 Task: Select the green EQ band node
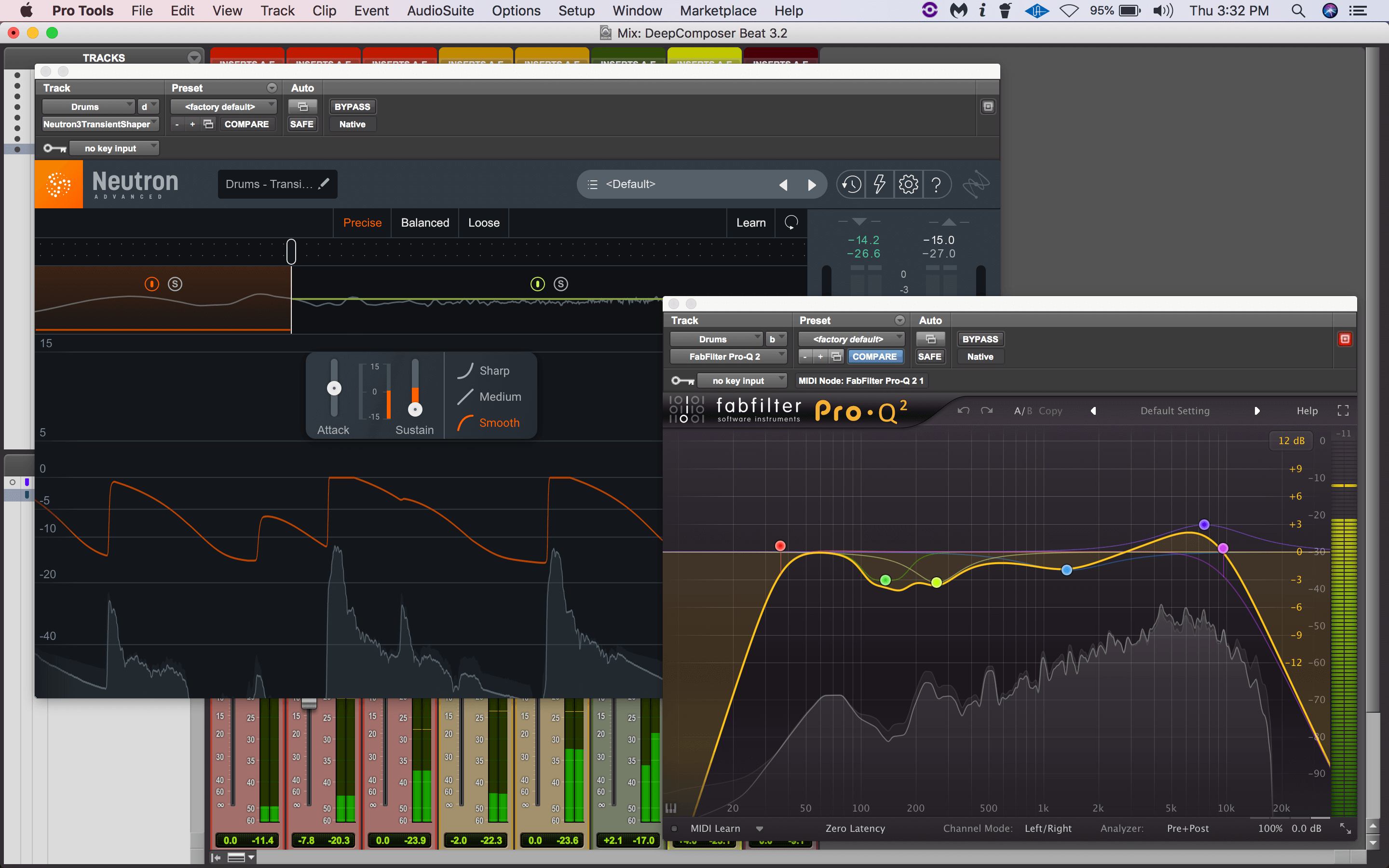tap(885, 580)
